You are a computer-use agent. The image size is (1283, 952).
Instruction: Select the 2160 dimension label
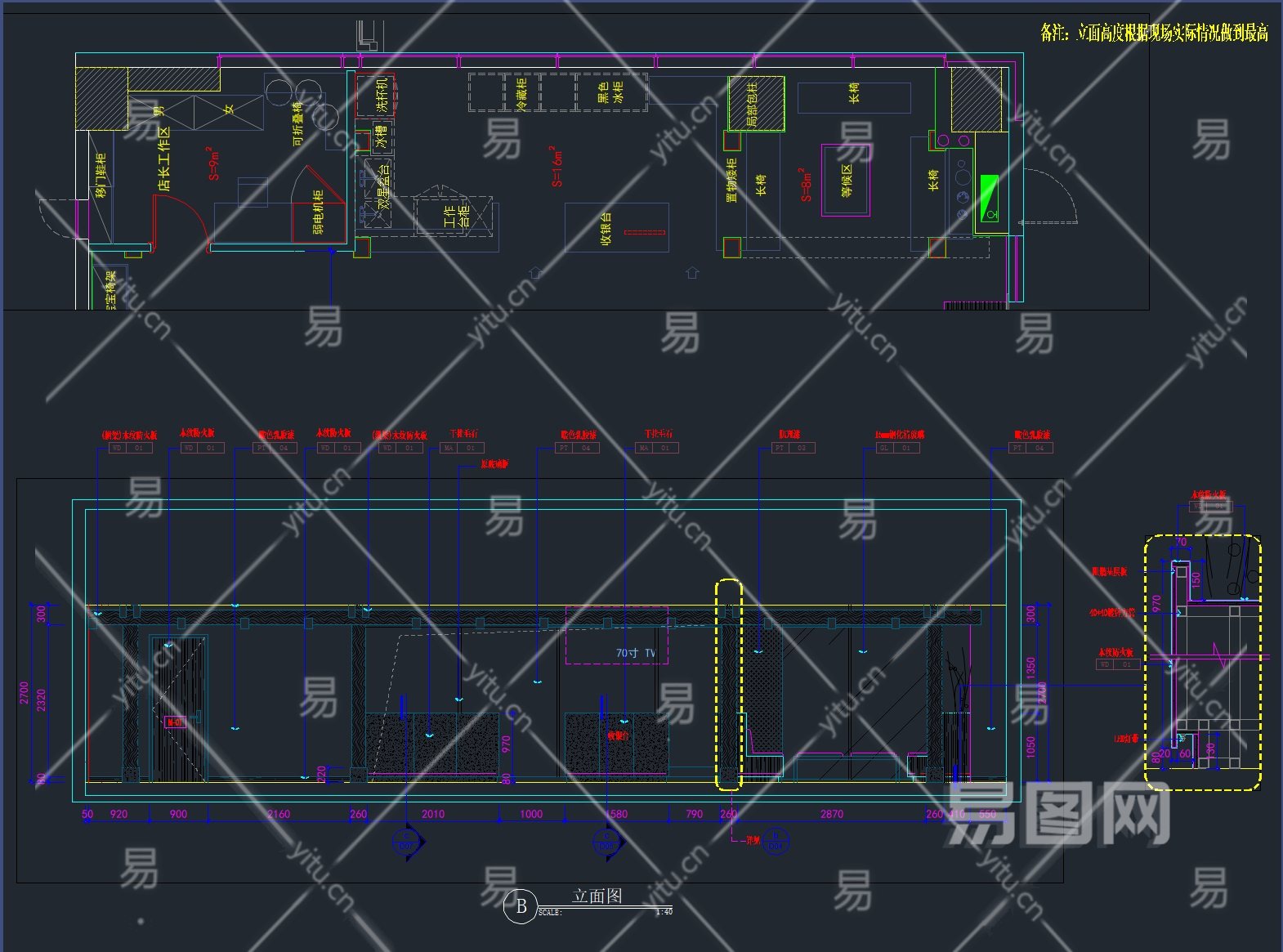[x=279, y=814]
